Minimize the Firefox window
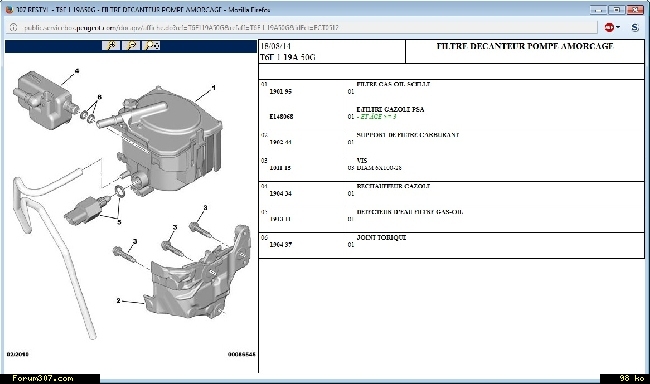650x384 pixels. point(599,10)
